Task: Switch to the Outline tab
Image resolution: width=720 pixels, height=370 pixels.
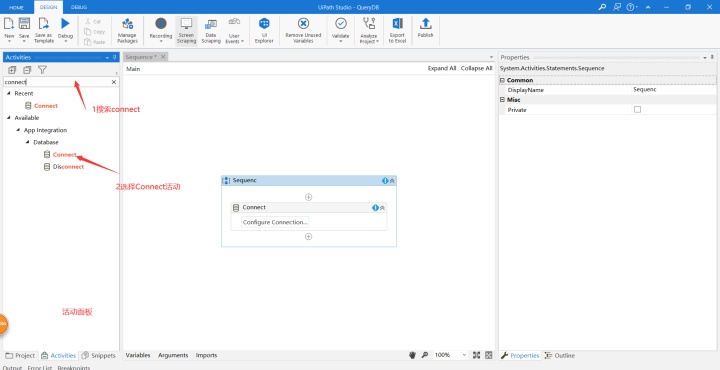Action: (x=559, y=355)
